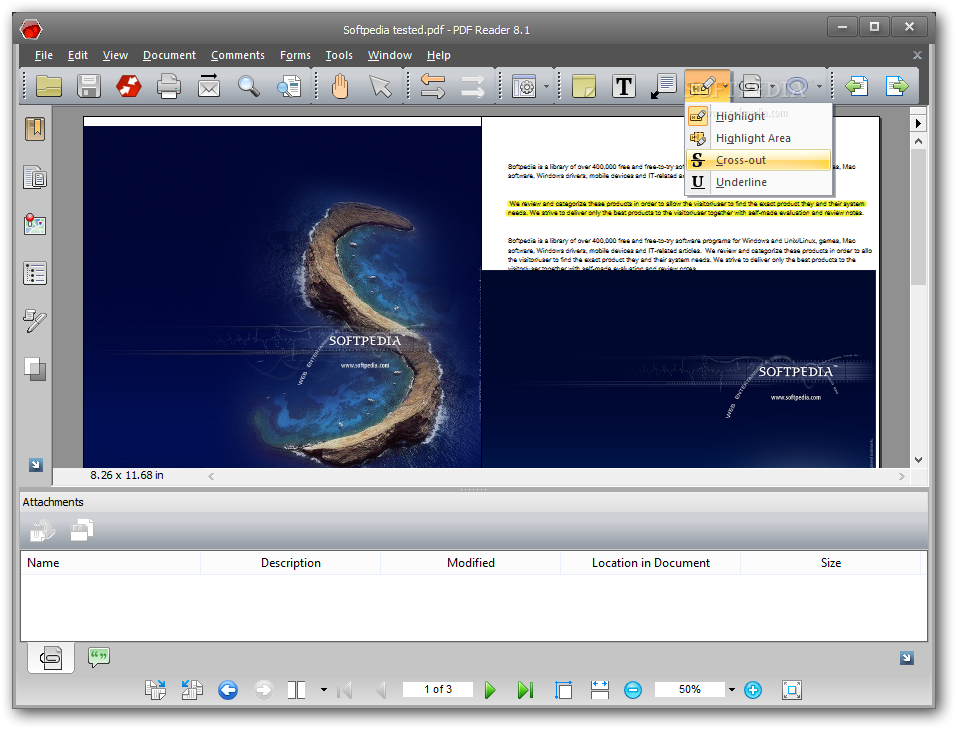The width and height of the screenshot is (956, 729).
Task: Select Fit Page view
Action: point(563,690)
